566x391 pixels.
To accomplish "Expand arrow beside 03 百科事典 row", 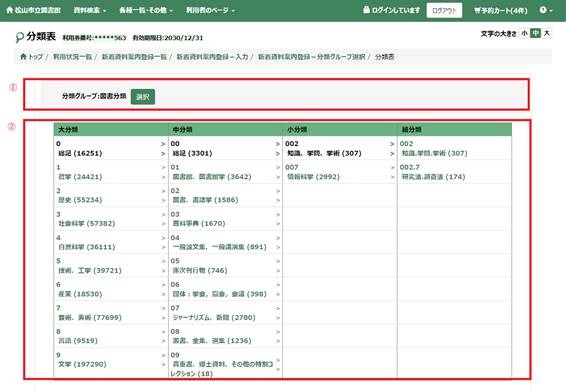I will tap(278, 219).
